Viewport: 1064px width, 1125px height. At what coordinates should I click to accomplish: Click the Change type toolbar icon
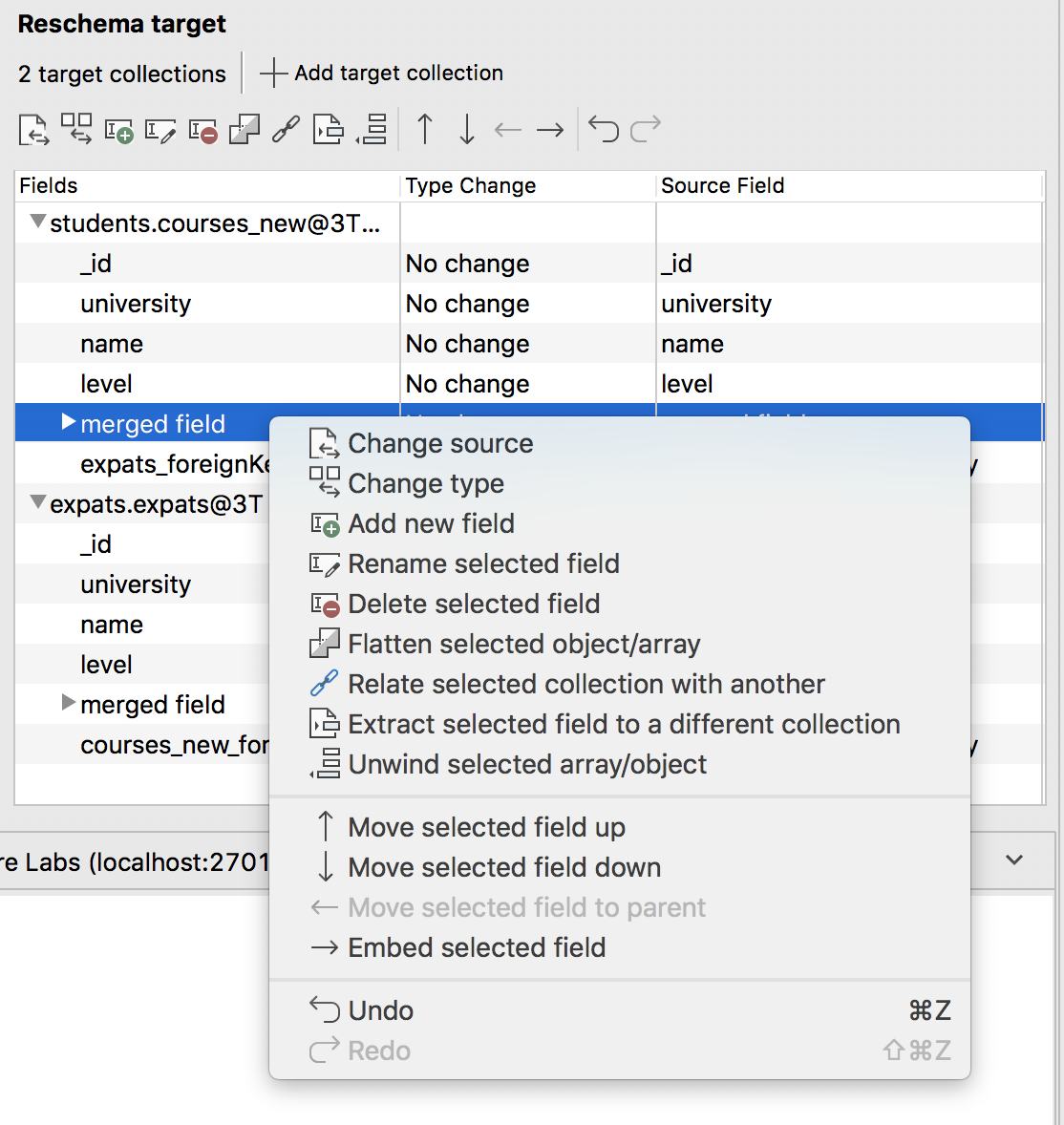click(76, 129)
